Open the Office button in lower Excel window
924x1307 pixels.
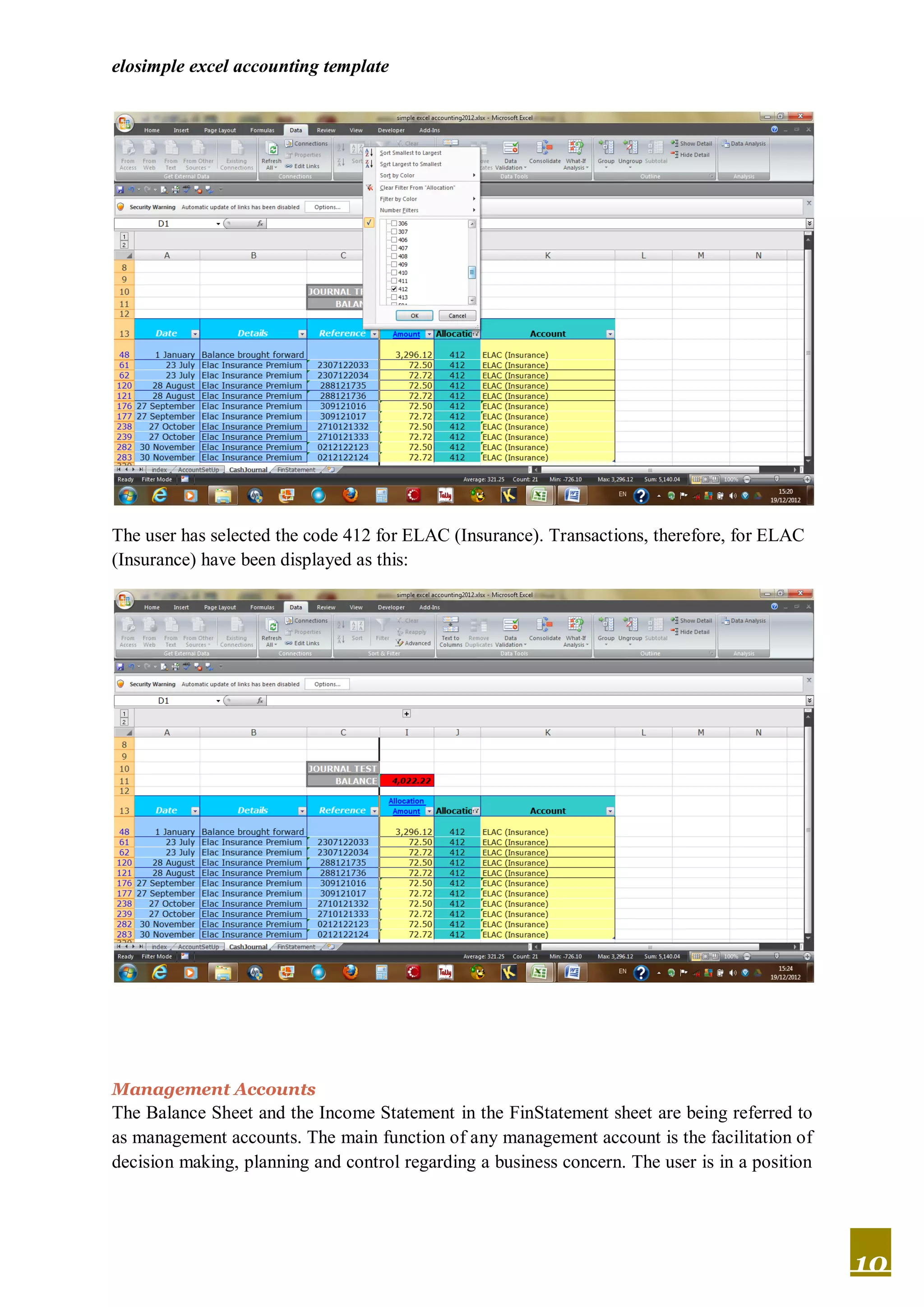tap(125, 600)
